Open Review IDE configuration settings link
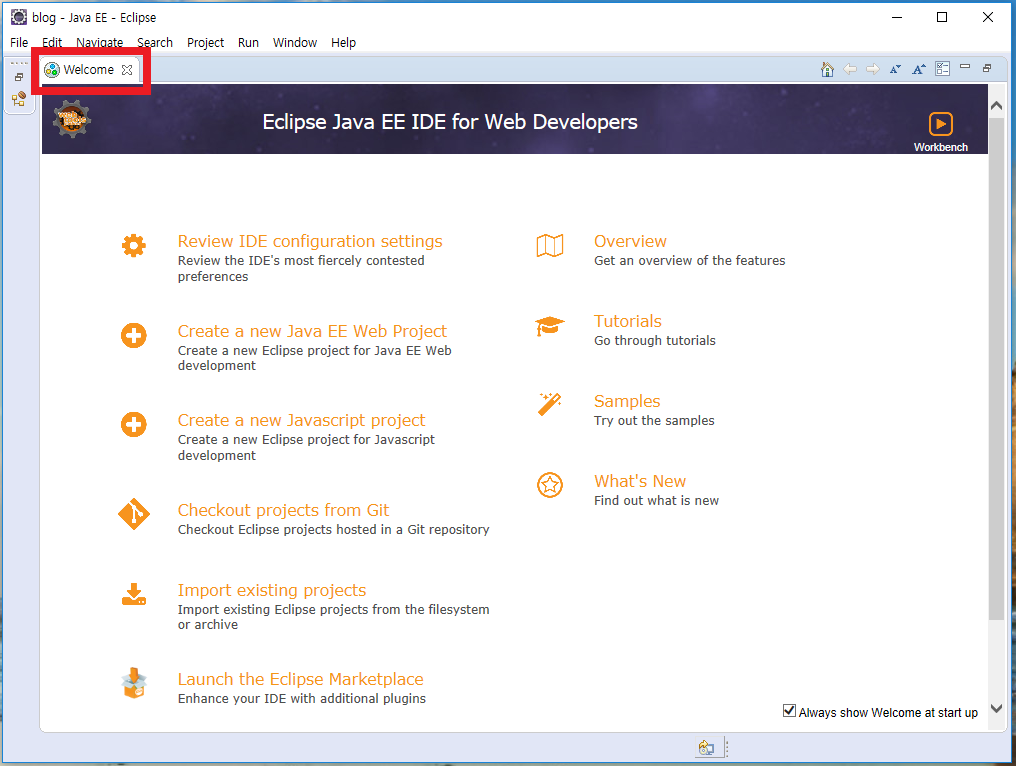 pyautogui.click(x=310, y=242)
